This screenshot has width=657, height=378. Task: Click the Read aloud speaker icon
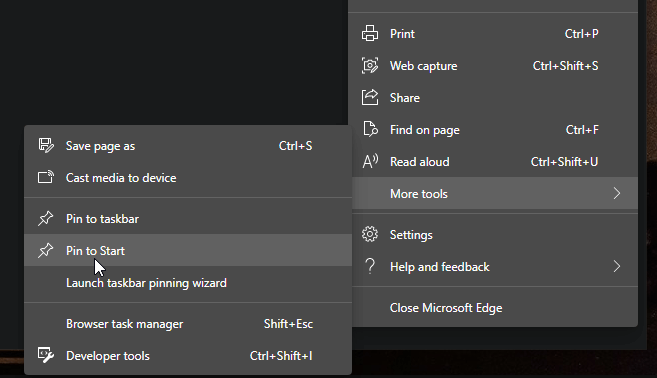(370, 162)
